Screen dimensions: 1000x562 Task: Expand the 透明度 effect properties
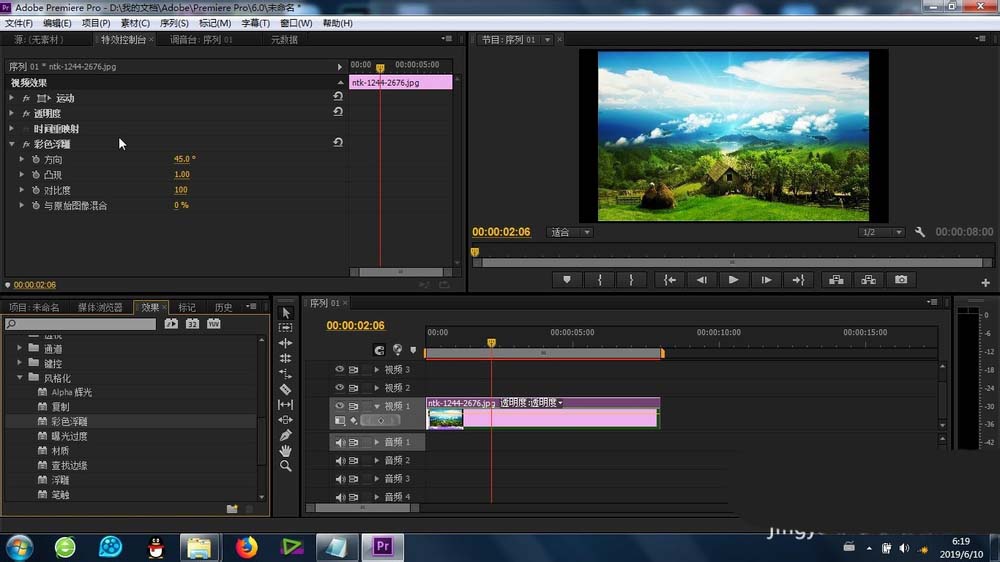pyautogui.click(x=11, y=113)
